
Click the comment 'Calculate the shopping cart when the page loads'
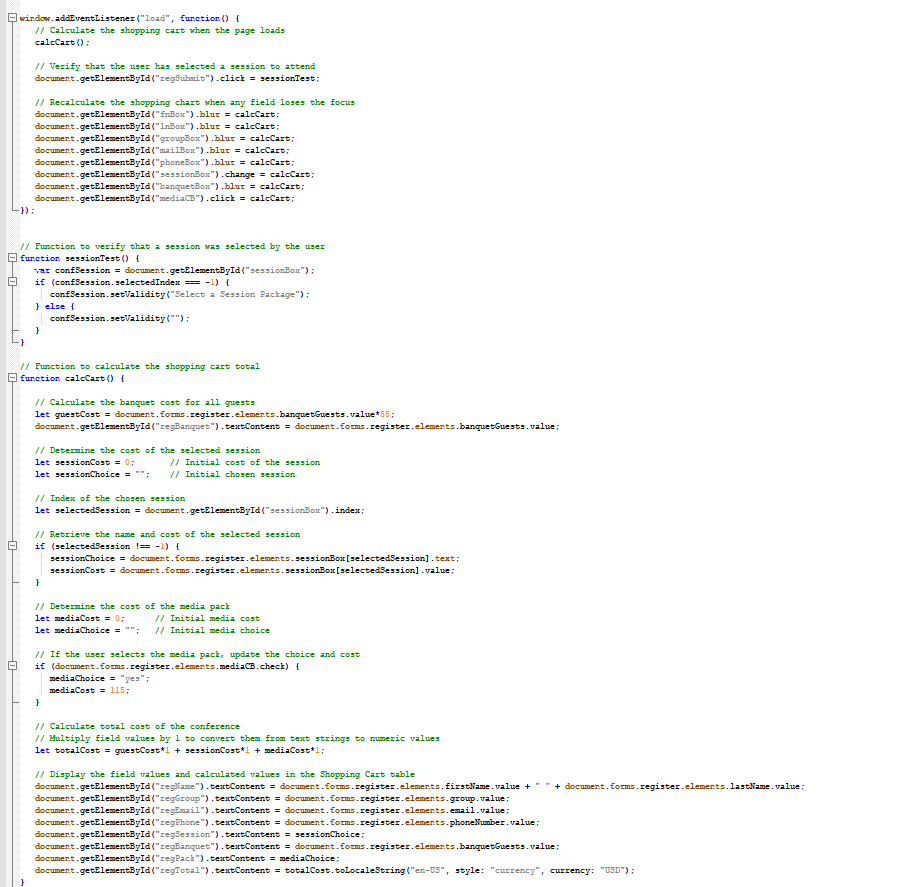[160, 30]
